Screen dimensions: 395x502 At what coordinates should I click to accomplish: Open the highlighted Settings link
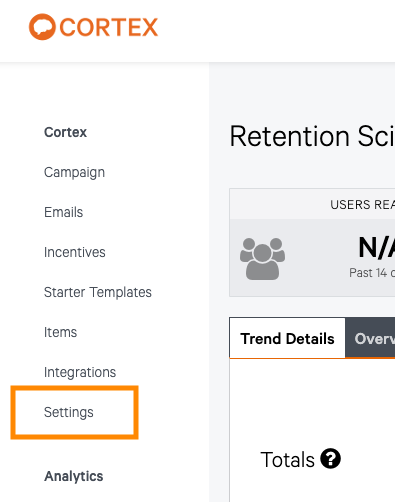[x=69, y=412]
